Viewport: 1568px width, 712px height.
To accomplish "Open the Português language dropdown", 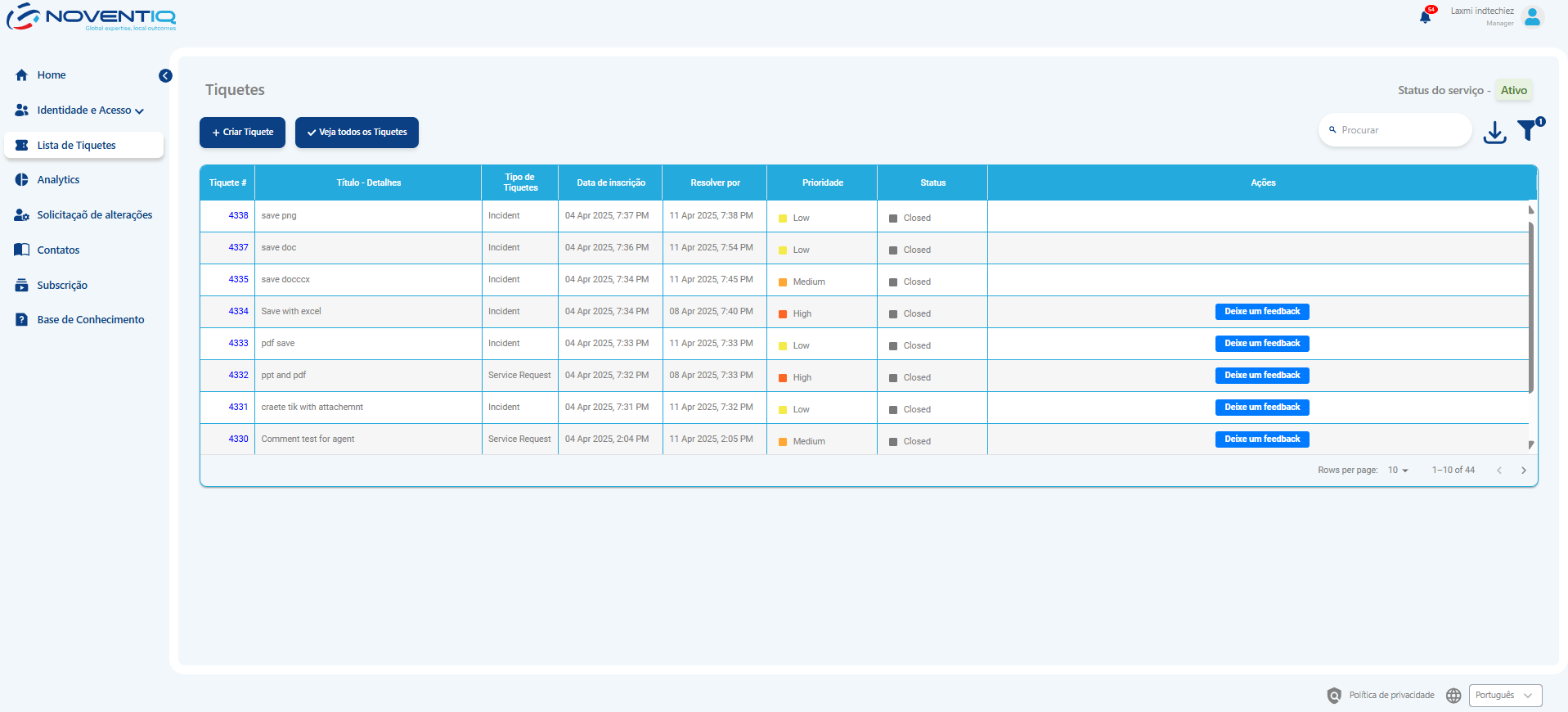I will pyautogui.click(x=1504, y=696).
